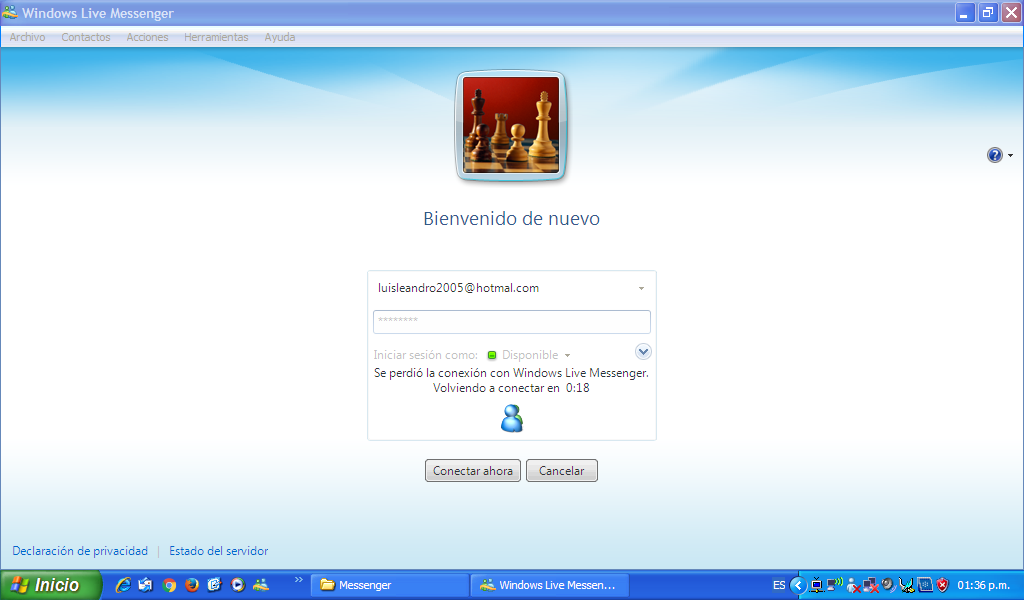This screenshot has height=600, width=1024.
Task: Click the Messenger disconnected tray icon
Action: point(853,586)
